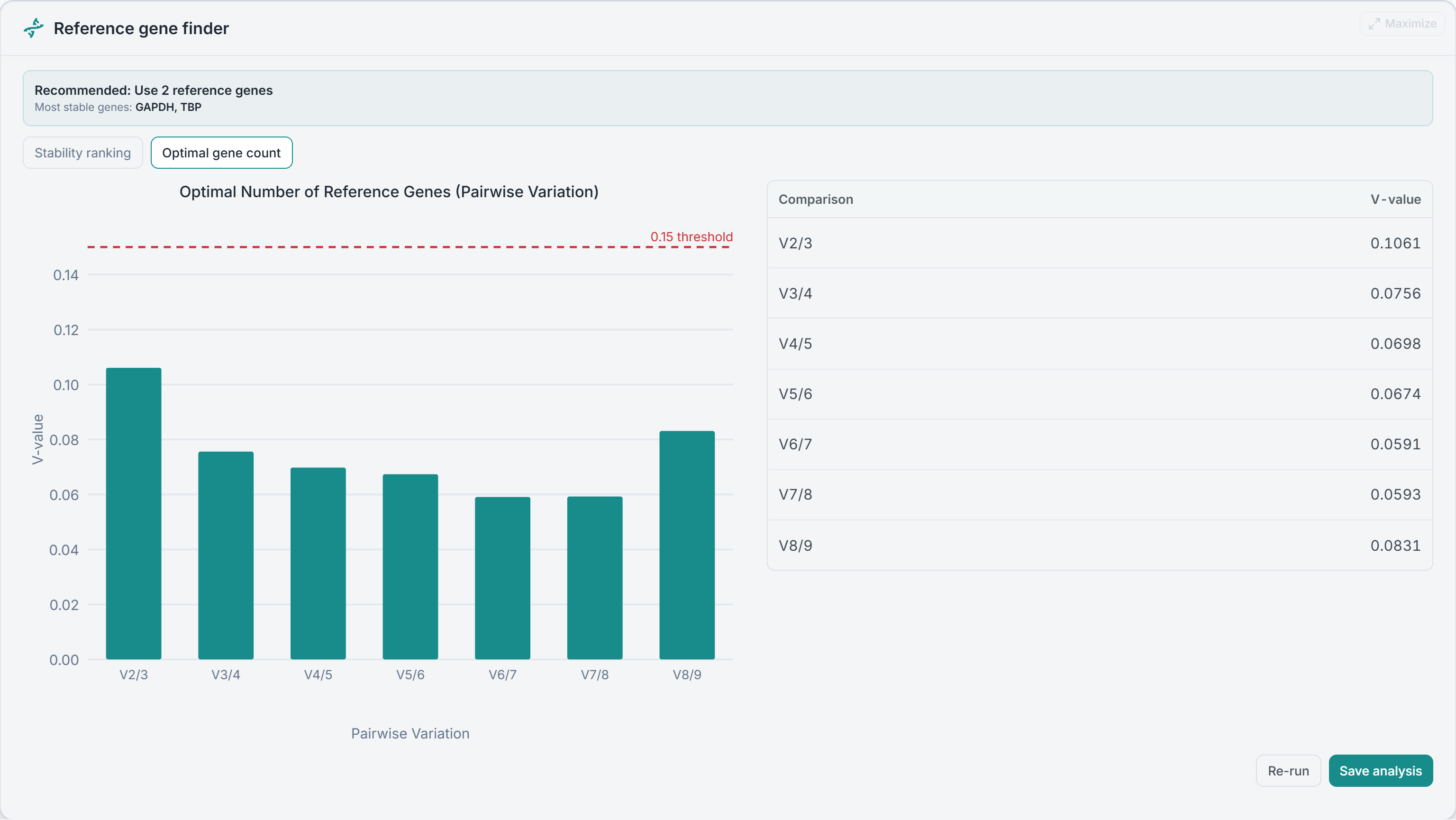Select the V3/4 table row label
This screenshot has height=820, width=1456.
click(795, 293)
